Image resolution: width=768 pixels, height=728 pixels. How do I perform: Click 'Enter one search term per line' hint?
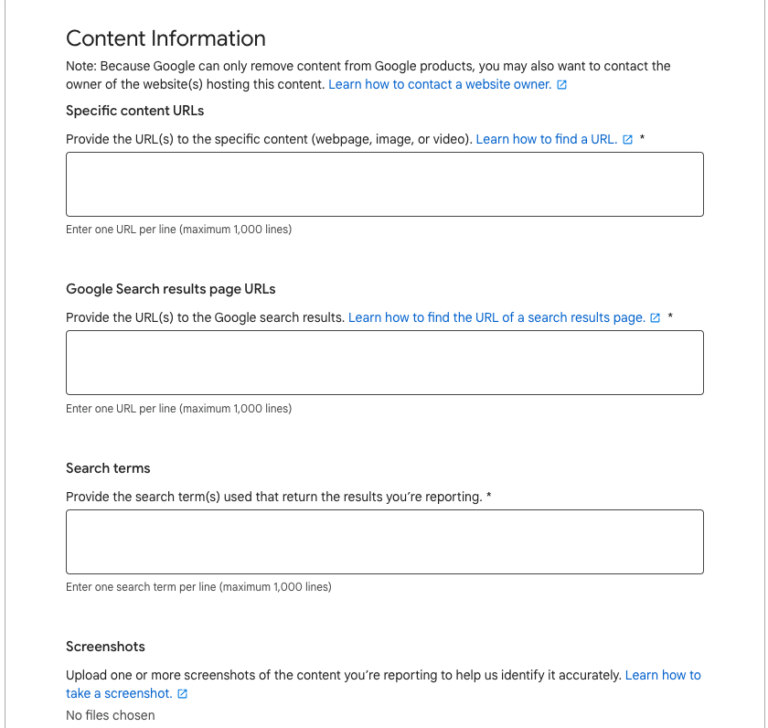pyautogui.click(x=198, y=587)
